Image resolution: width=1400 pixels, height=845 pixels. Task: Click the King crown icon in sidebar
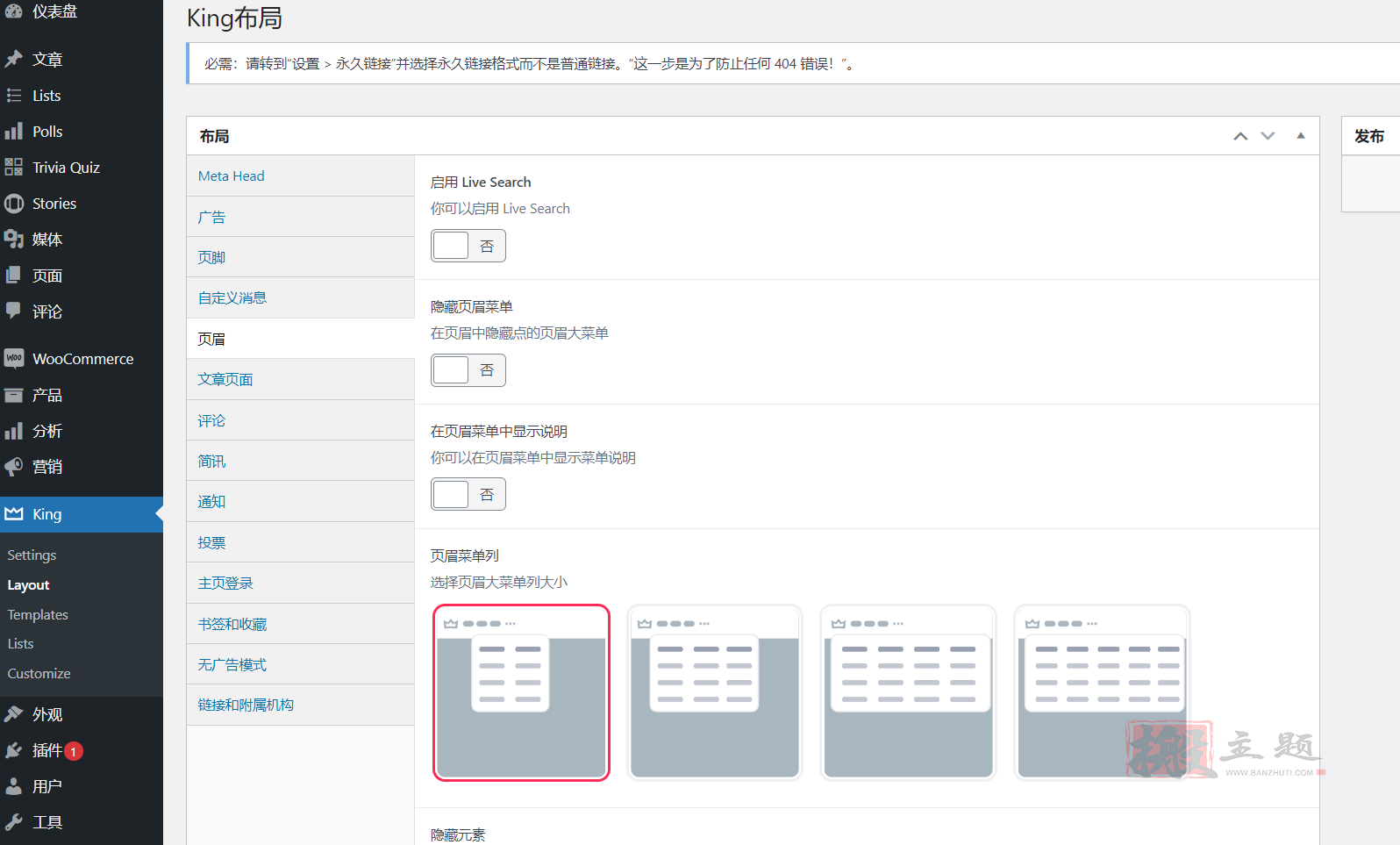tap(13, 513)
